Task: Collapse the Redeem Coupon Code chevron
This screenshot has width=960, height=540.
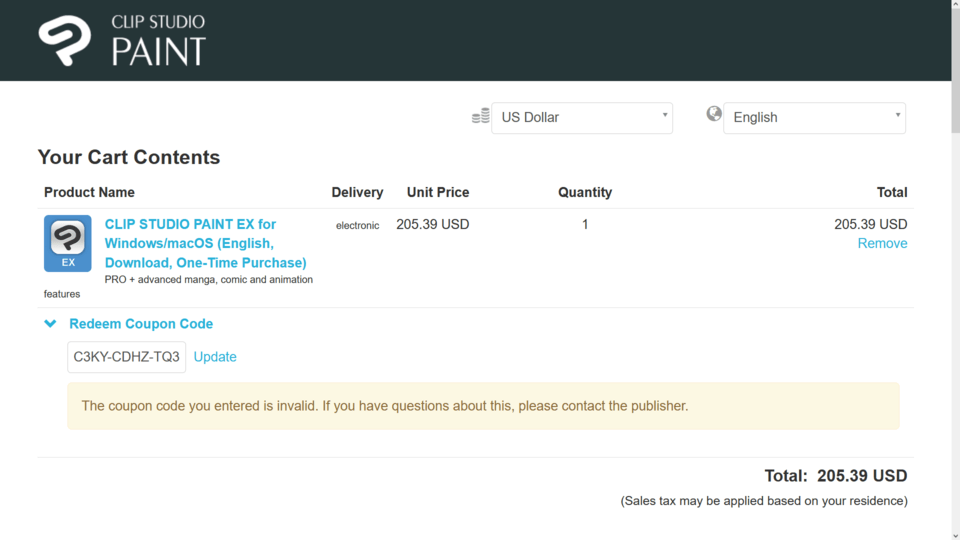Action: pos(50,324)
